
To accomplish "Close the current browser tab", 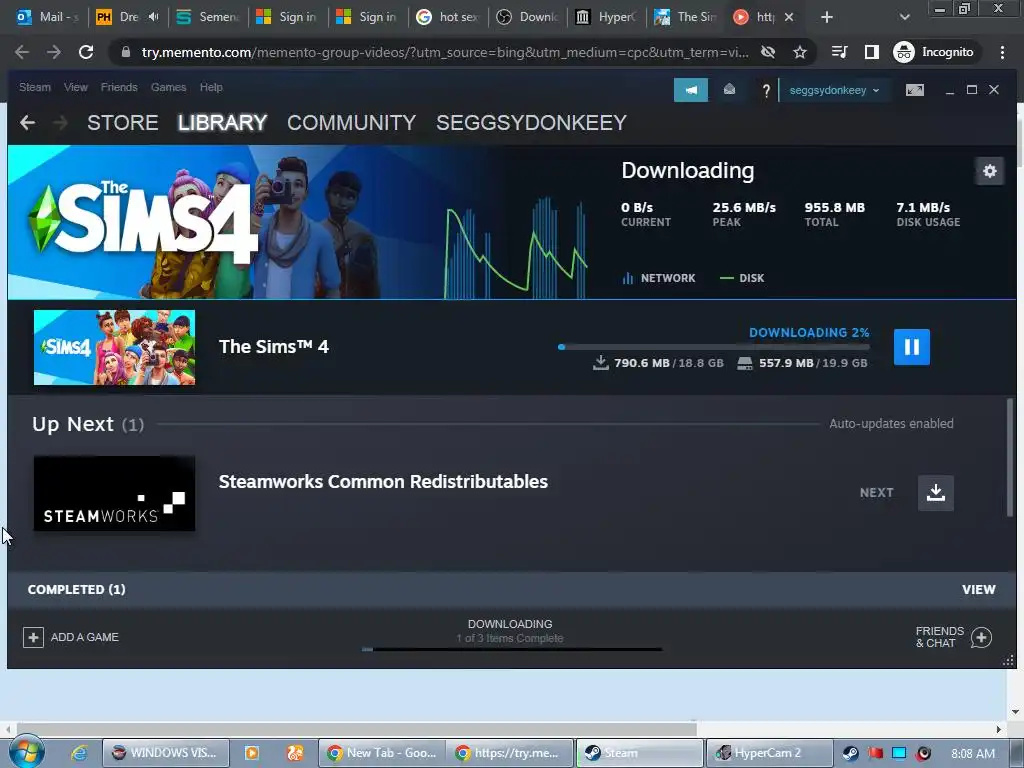I will pos(789,17).
